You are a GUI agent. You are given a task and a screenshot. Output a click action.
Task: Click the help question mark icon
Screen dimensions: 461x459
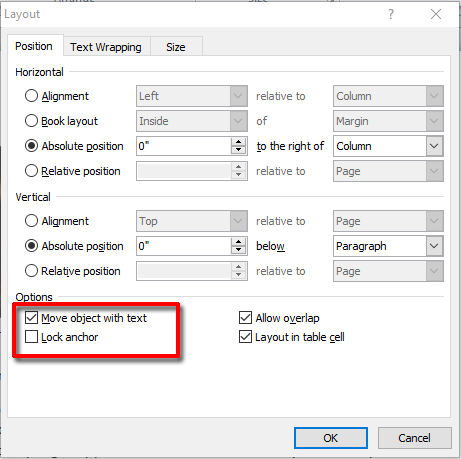click(x=391, y=14)
